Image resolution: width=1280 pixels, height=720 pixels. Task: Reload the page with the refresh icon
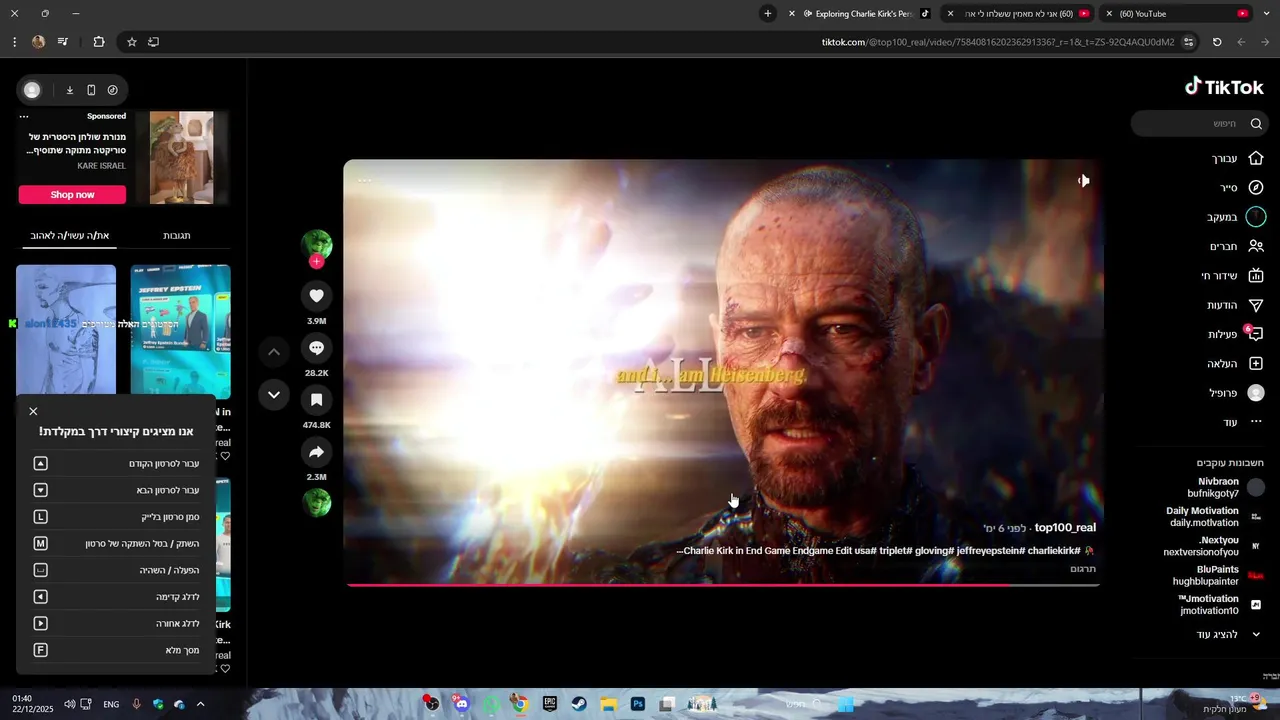[x=1217, y=42]
